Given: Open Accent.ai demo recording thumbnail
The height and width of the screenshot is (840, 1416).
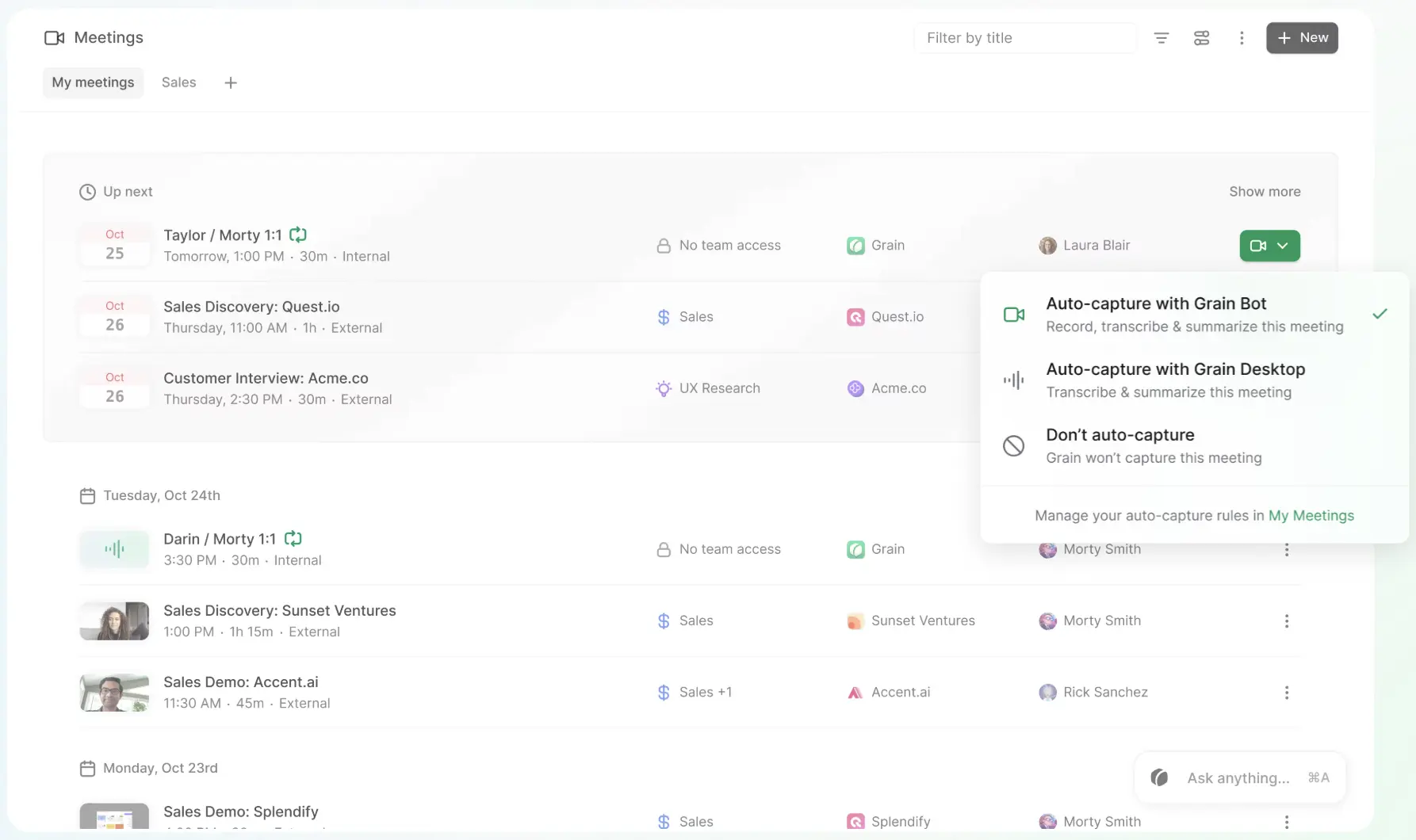Looking at the screenshot, I should tap(114, 693).
